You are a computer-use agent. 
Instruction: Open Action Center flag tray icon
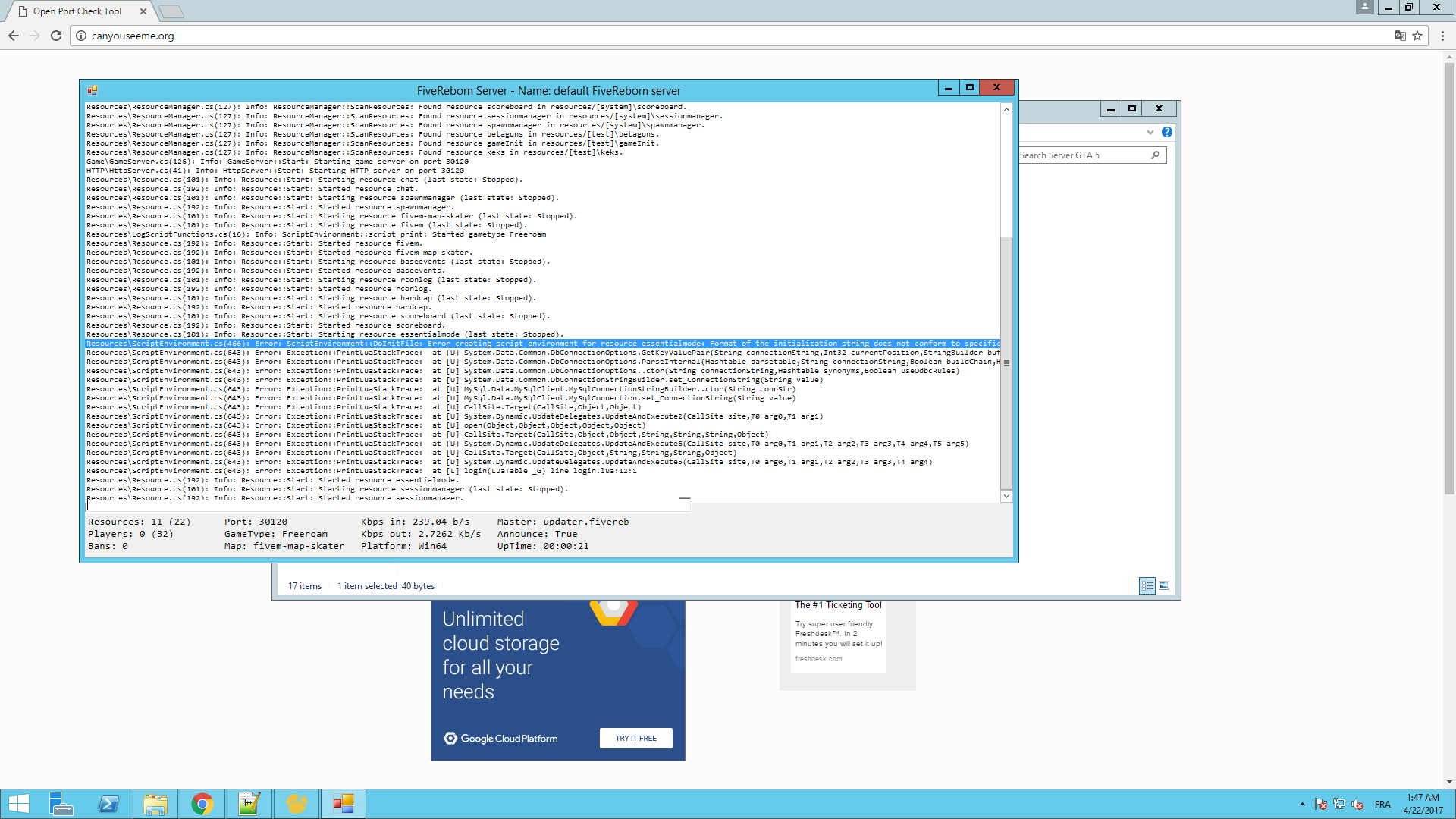pyautogui.click(x=1321, y=805)
